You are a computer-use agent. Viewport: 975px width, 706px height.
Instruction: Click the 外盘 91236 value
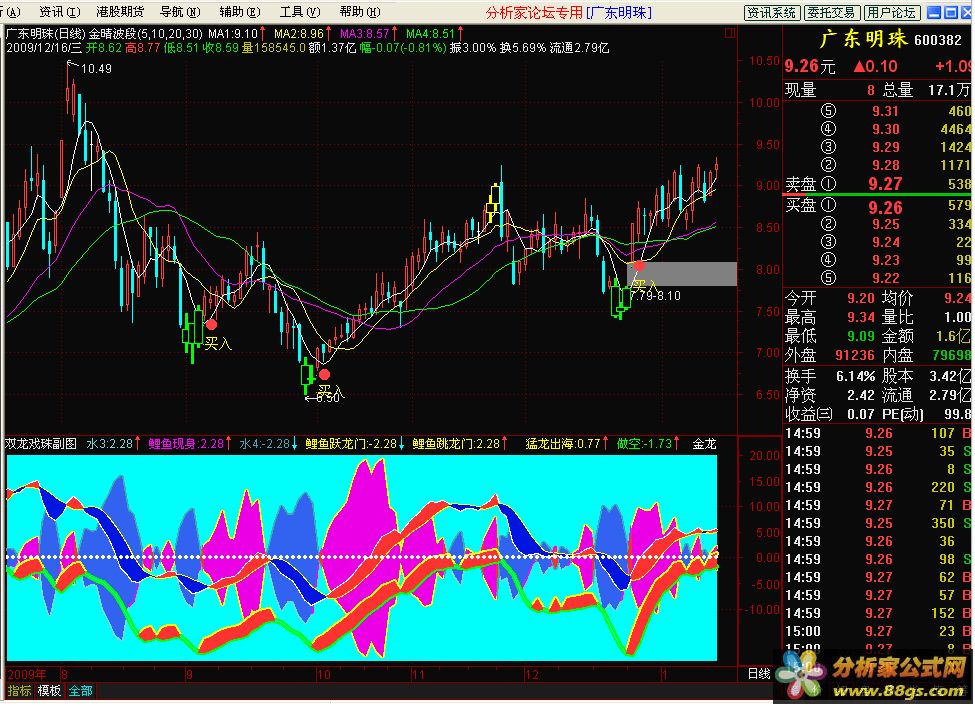(855, 355)
